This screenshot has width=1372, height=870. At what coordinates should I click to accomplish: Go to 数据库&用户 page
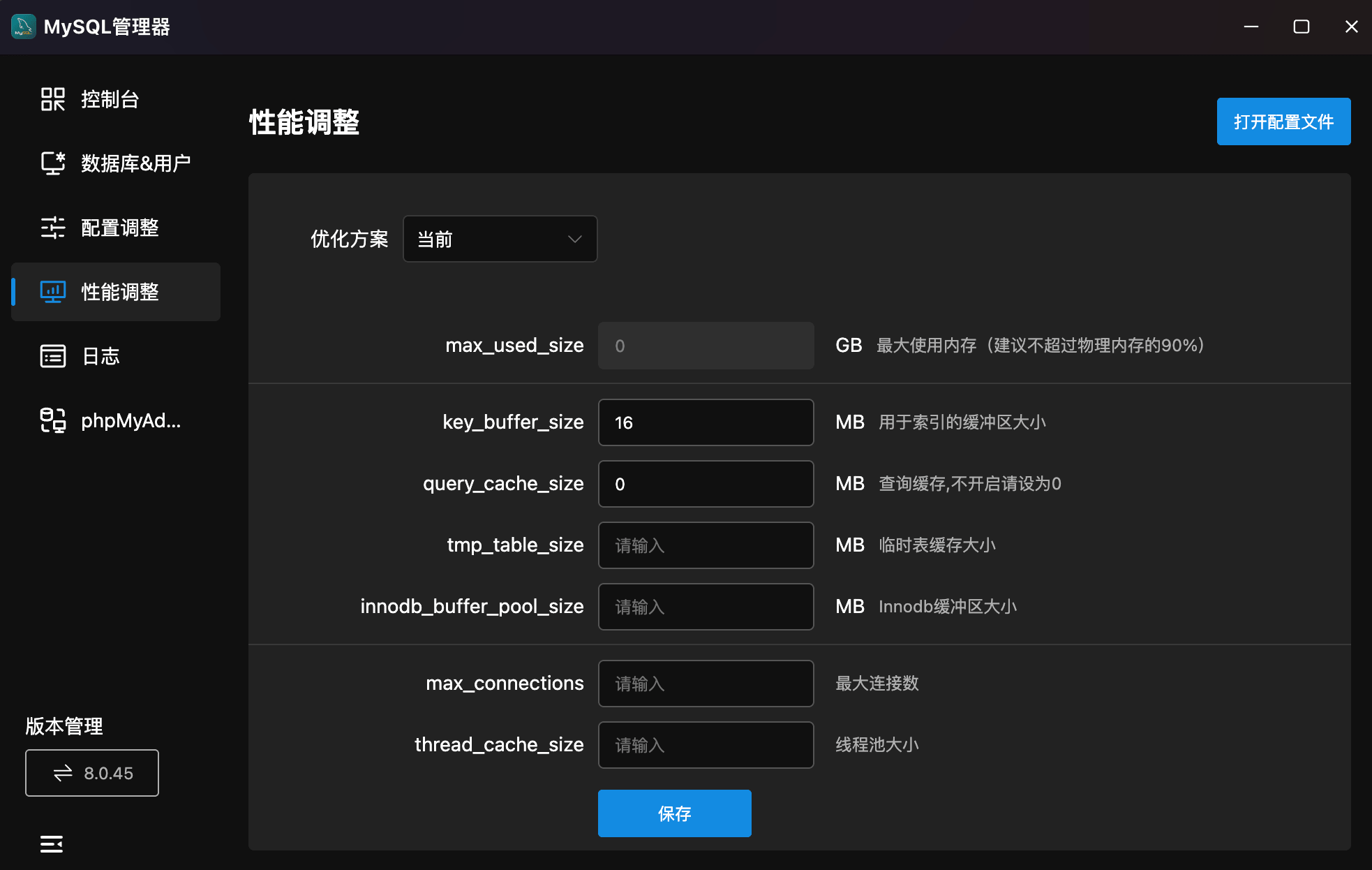[x=116, y=163]
